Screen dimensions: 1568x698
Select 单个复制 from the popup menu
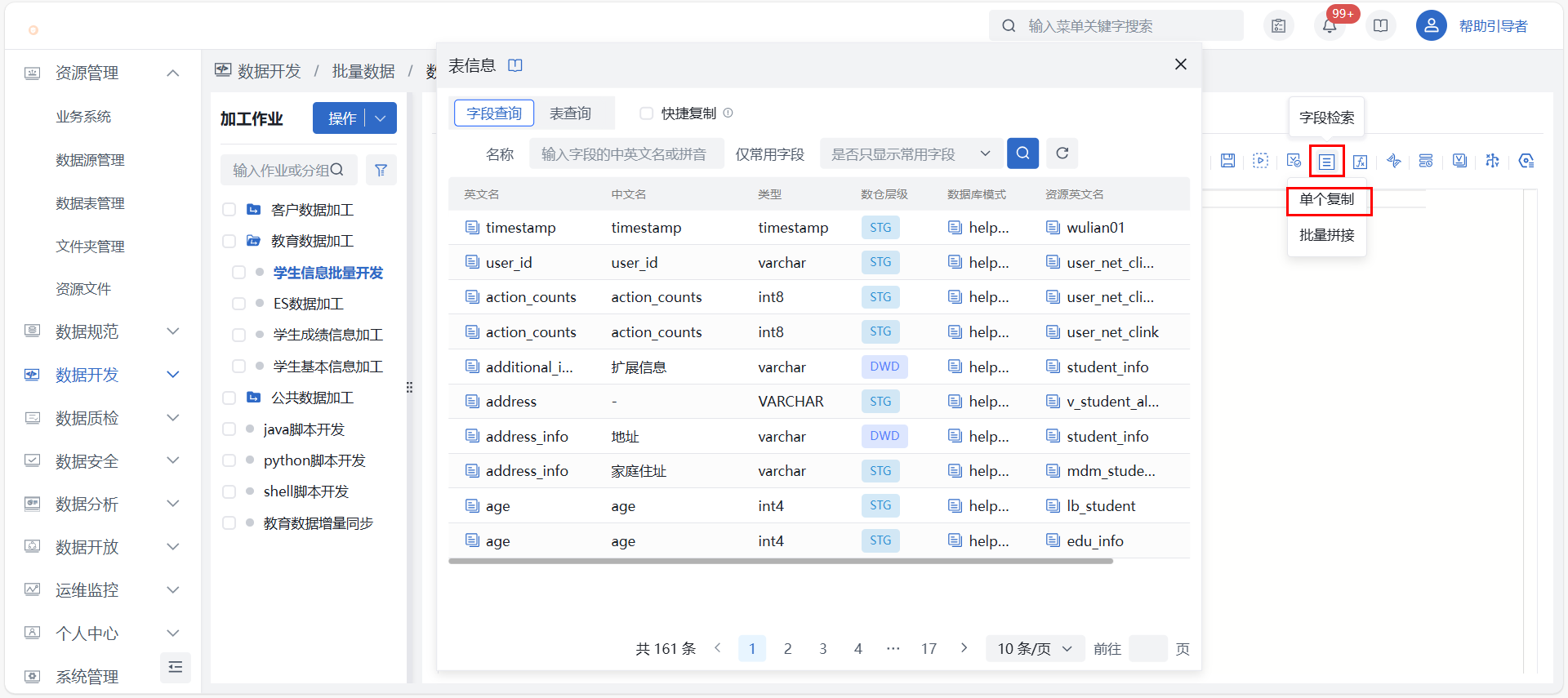click(x=1328, y=200)
